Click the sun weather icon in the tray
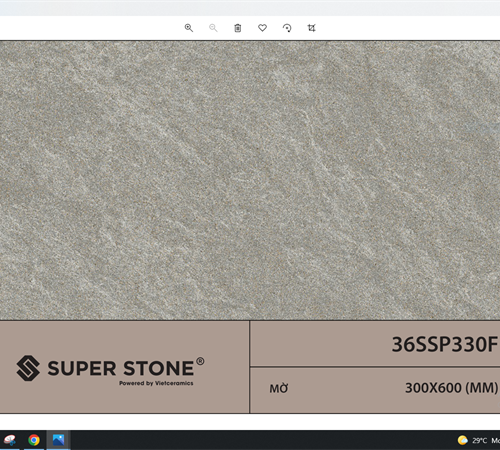Image resolution: width=500 pixels, height=450 pixels. pyautogui.click(x=463, y=440)
